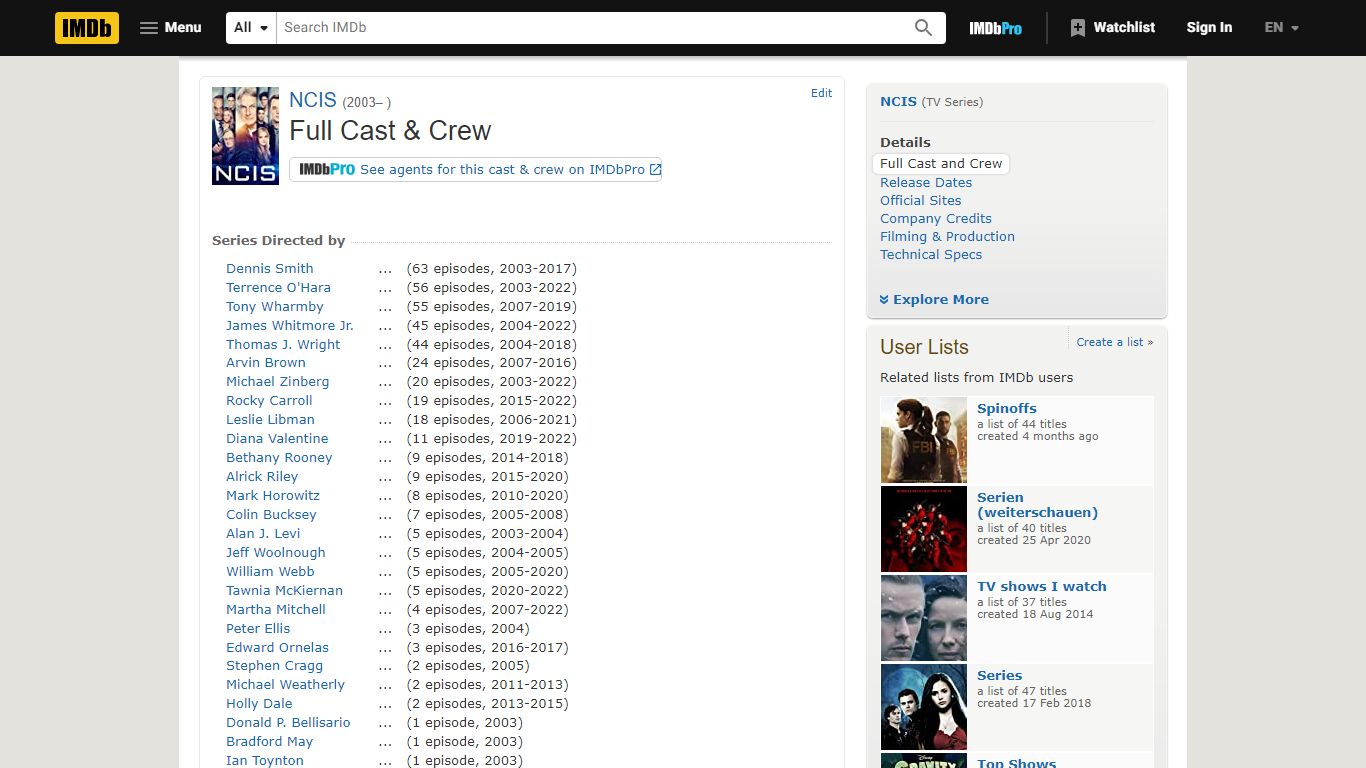1366x768 pixels.
Task: Go to Company Credits
Action: point(936,218)
